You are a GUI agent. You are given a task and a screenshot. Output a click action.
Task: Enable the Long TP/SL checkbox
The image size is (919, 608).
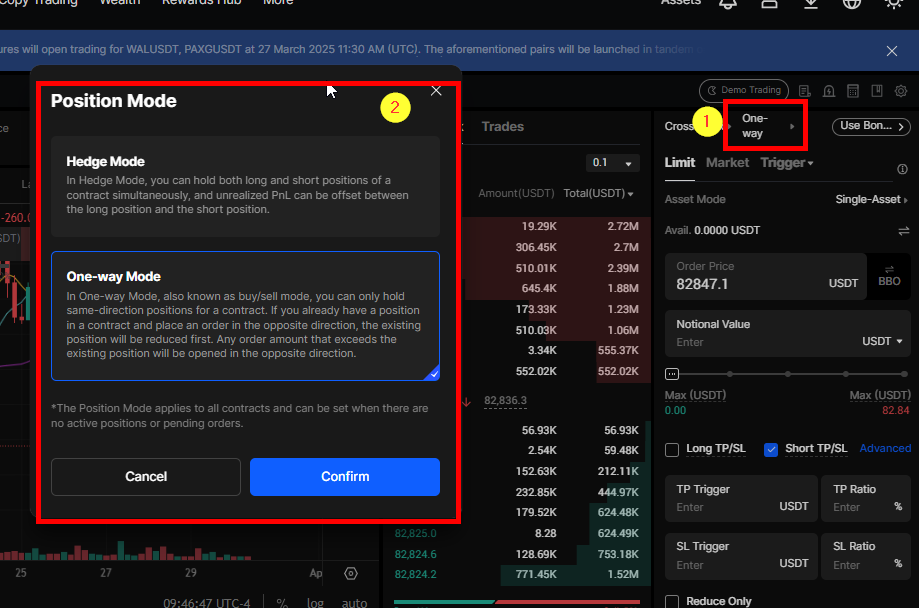click(x=673, y=449)
